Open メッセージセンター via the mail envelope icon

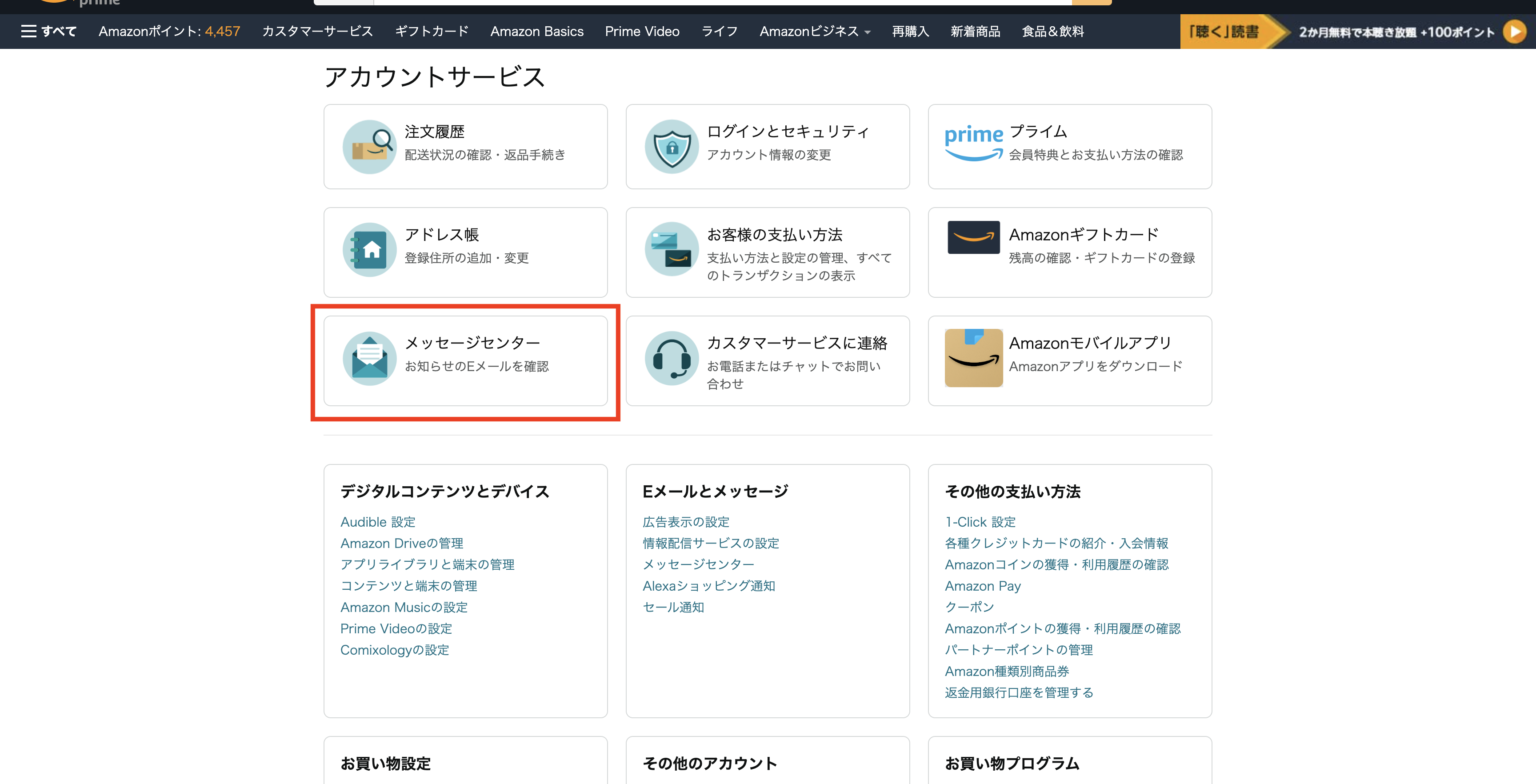click(369, 359)
